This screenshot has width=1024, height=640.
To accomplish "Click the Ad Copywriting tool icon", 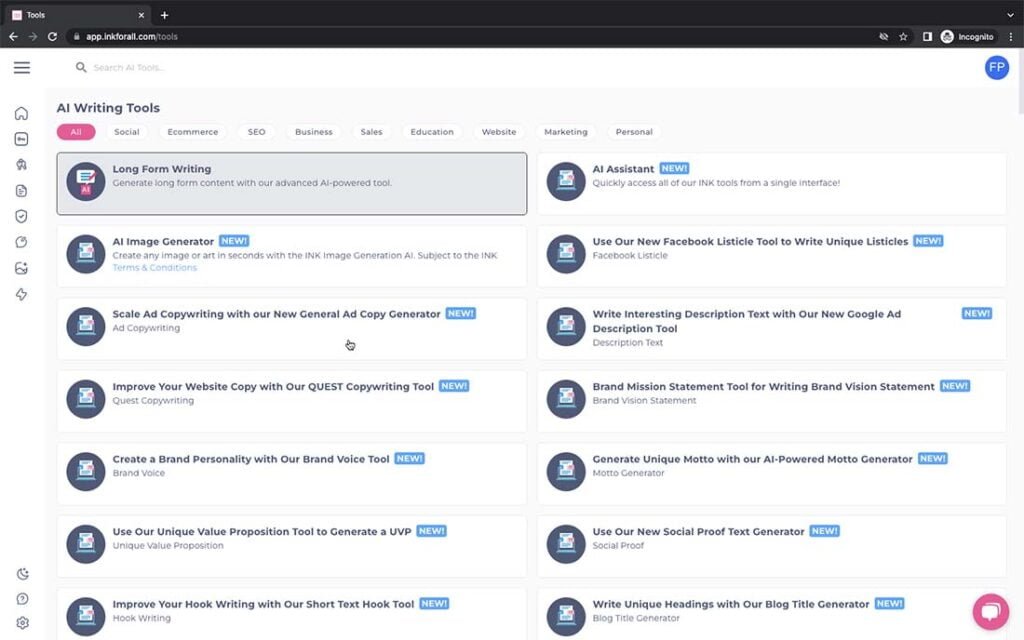I will [x=86, y=327].
